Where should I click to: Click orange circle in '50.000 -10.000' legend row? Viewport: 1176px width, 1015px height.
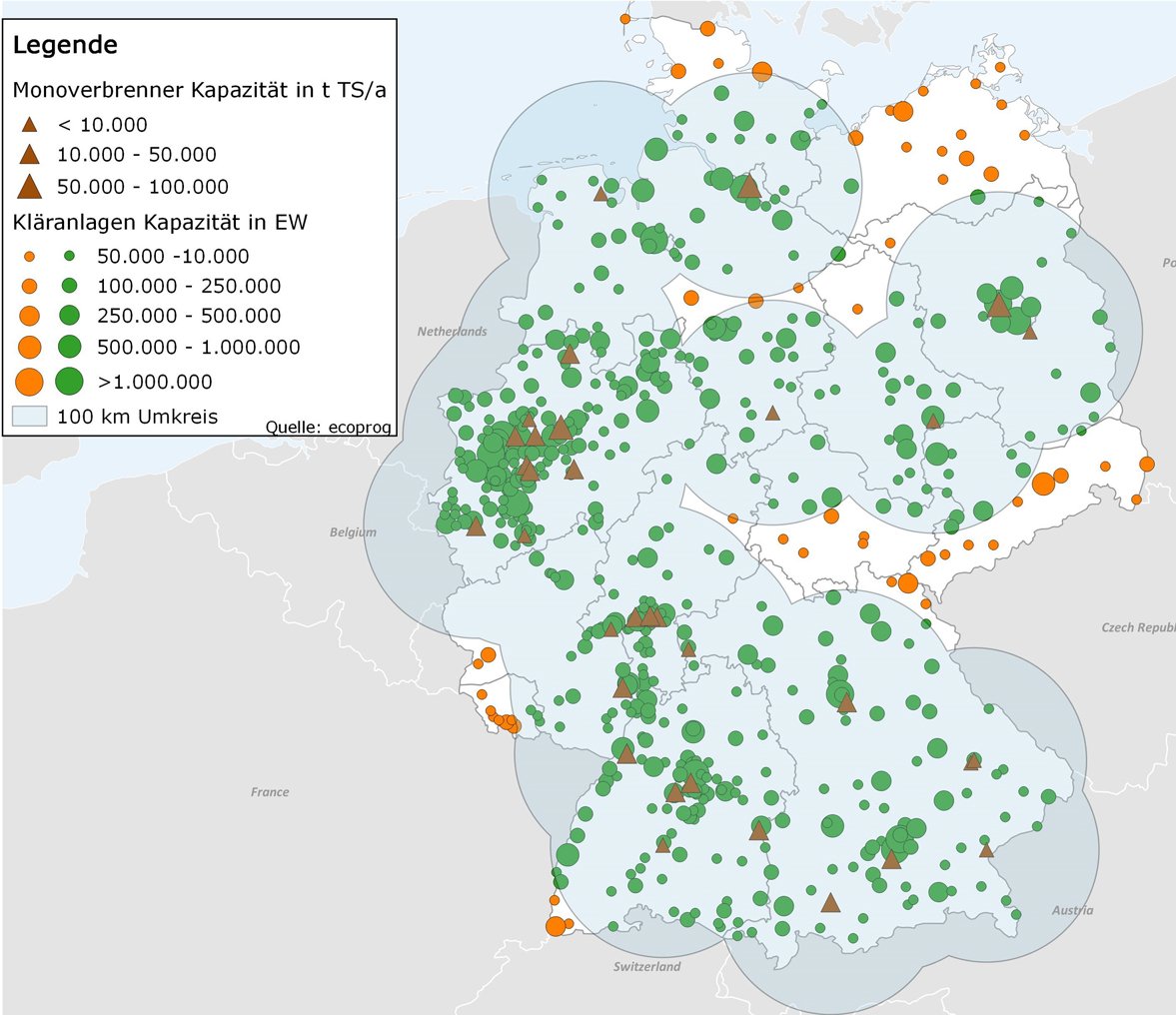click(x=29, y=257)
